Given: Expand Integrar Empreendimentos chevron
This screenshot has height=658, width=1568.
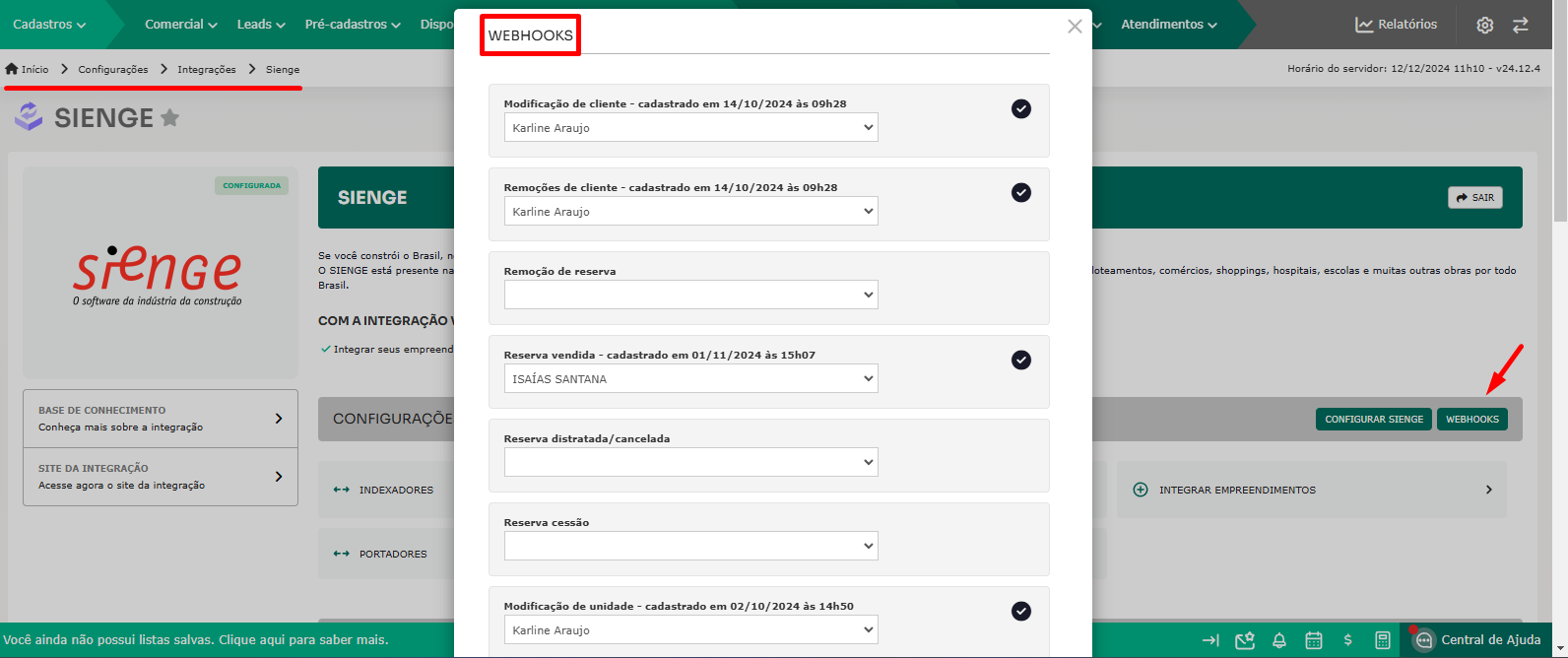Looking at the screenshot, I should click(1488, 490).
